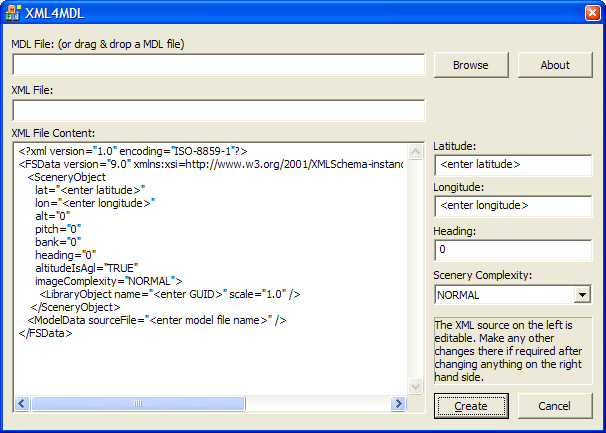Click the horizontal scrollbar right arrow

pos(398,404)
